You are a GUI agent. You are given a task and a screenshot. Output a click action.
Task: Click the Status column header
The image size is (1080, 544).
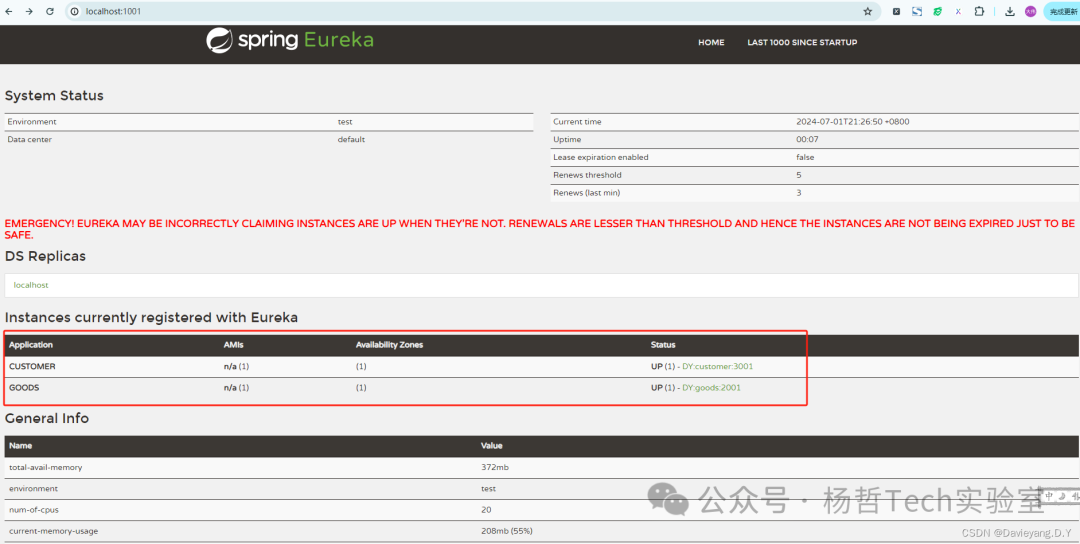point(663,345)
